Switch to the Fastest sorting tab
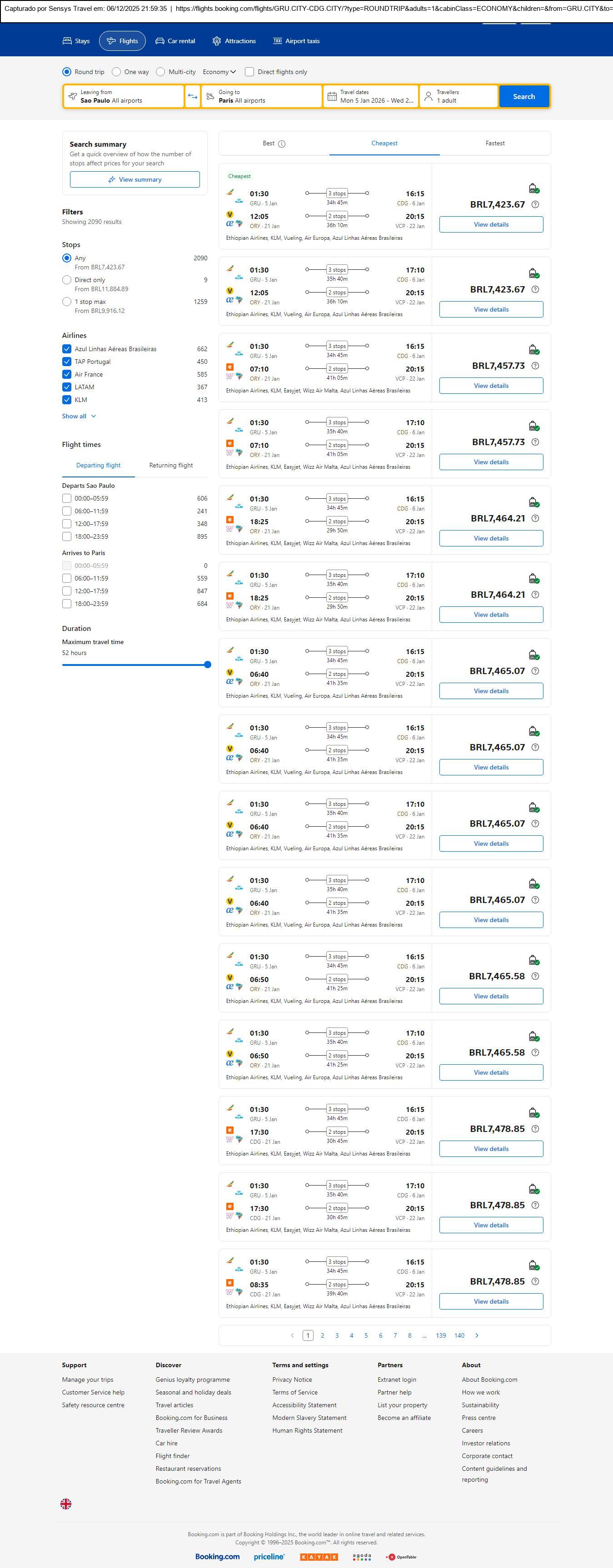The width and height of the screenshot is (613, 1568). pos(495,143)
